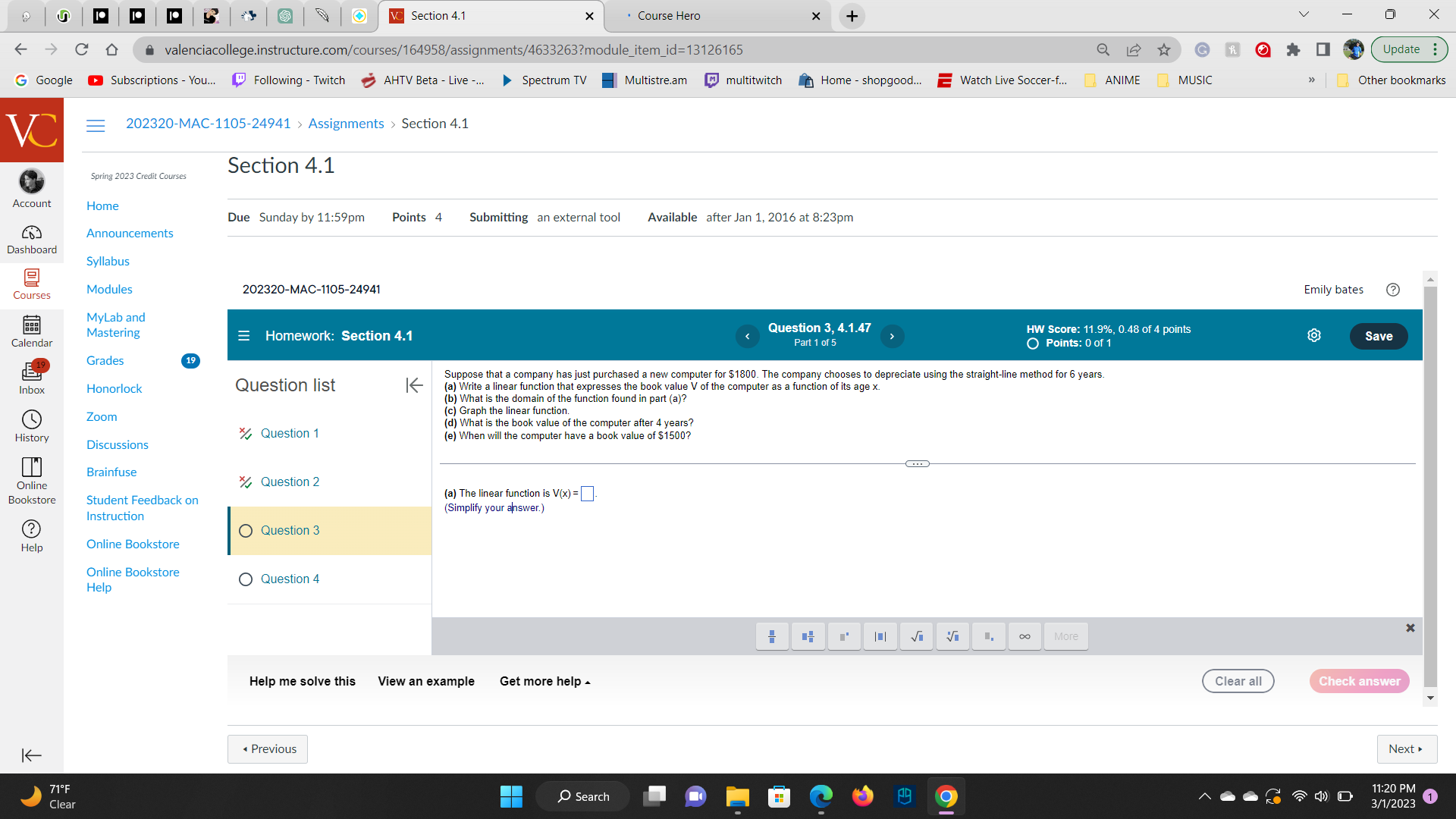The image size is (1456, 819).
Task: Click the Save button
Action: click(x=1378, y=336)
